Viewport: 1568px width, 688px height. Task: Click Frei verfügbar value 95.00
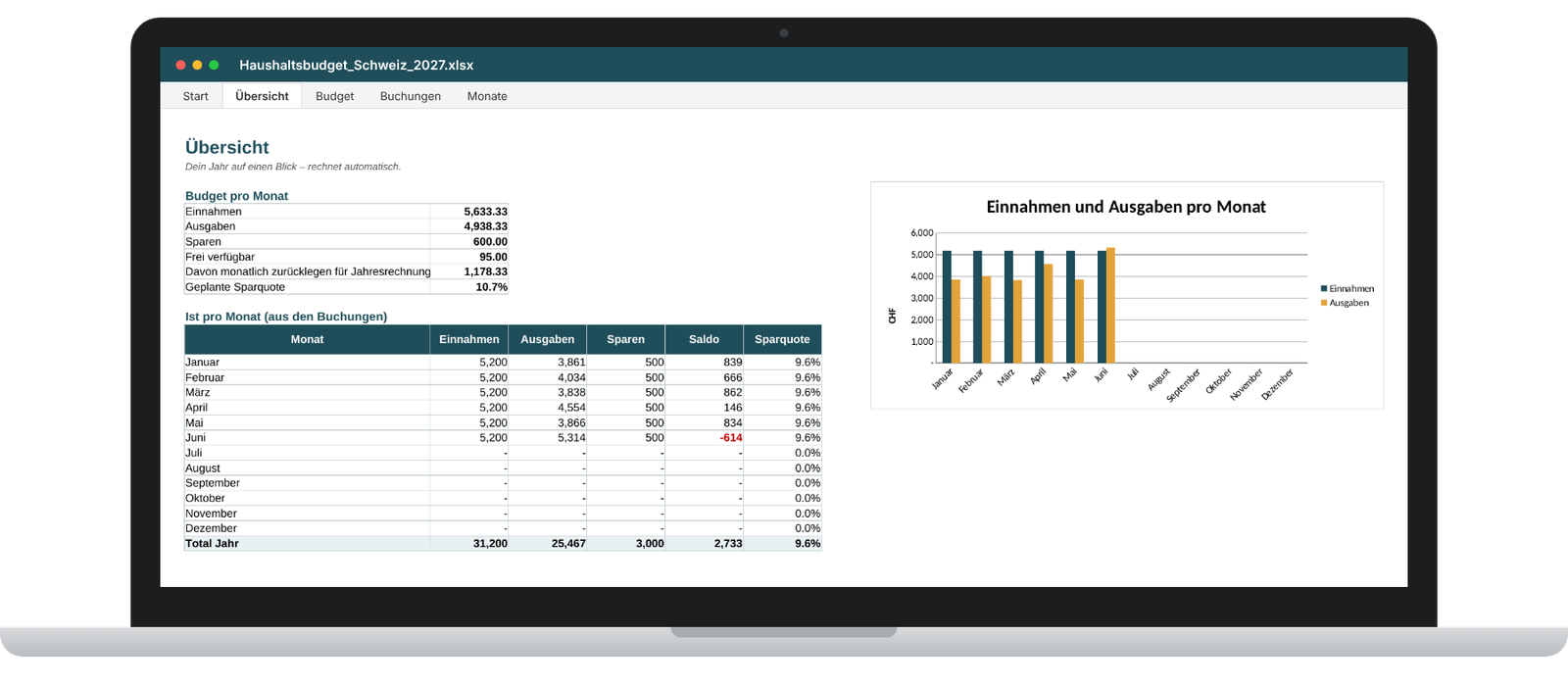coord(494,257)
